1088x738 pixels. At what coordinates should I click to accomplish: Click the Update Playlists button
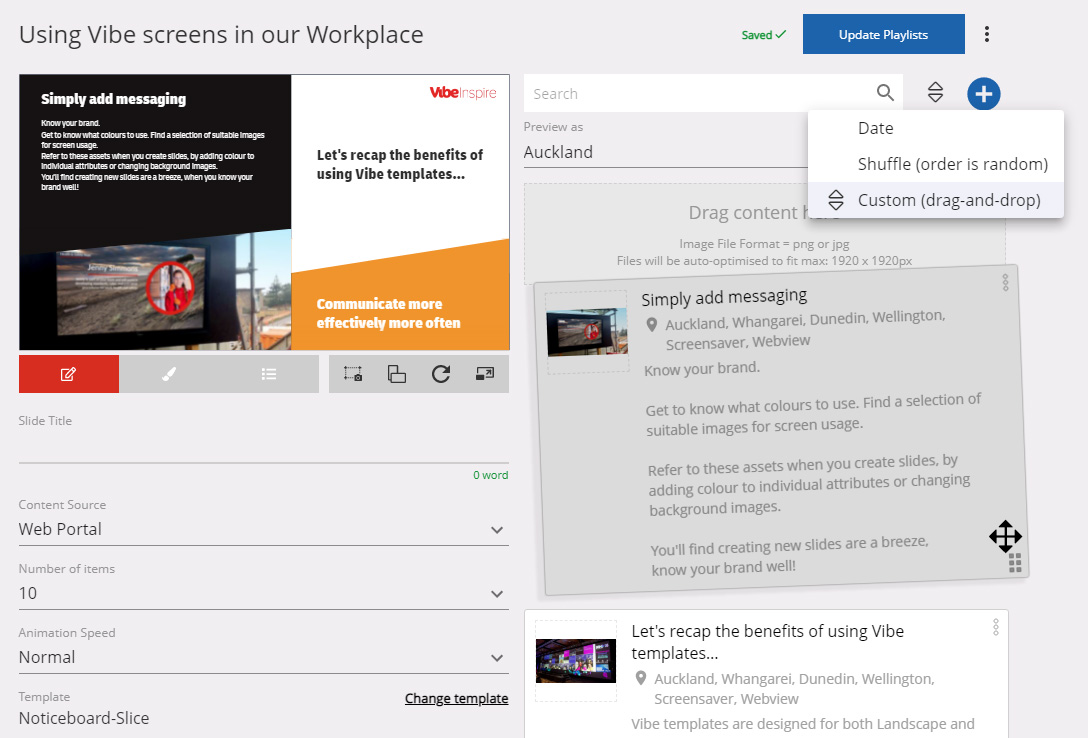pos(883,35)
